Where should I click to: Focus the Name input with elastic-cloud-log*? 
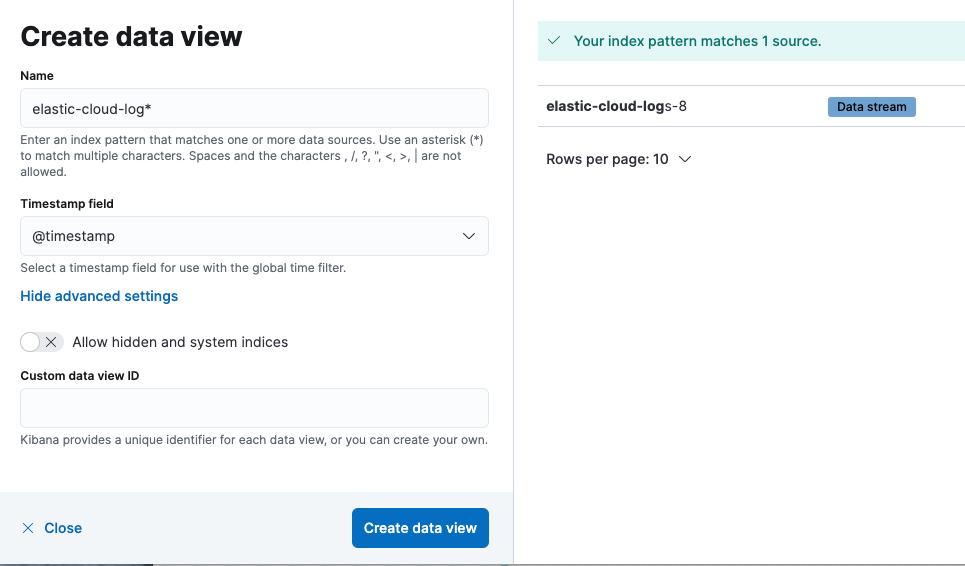coord(254,108)
